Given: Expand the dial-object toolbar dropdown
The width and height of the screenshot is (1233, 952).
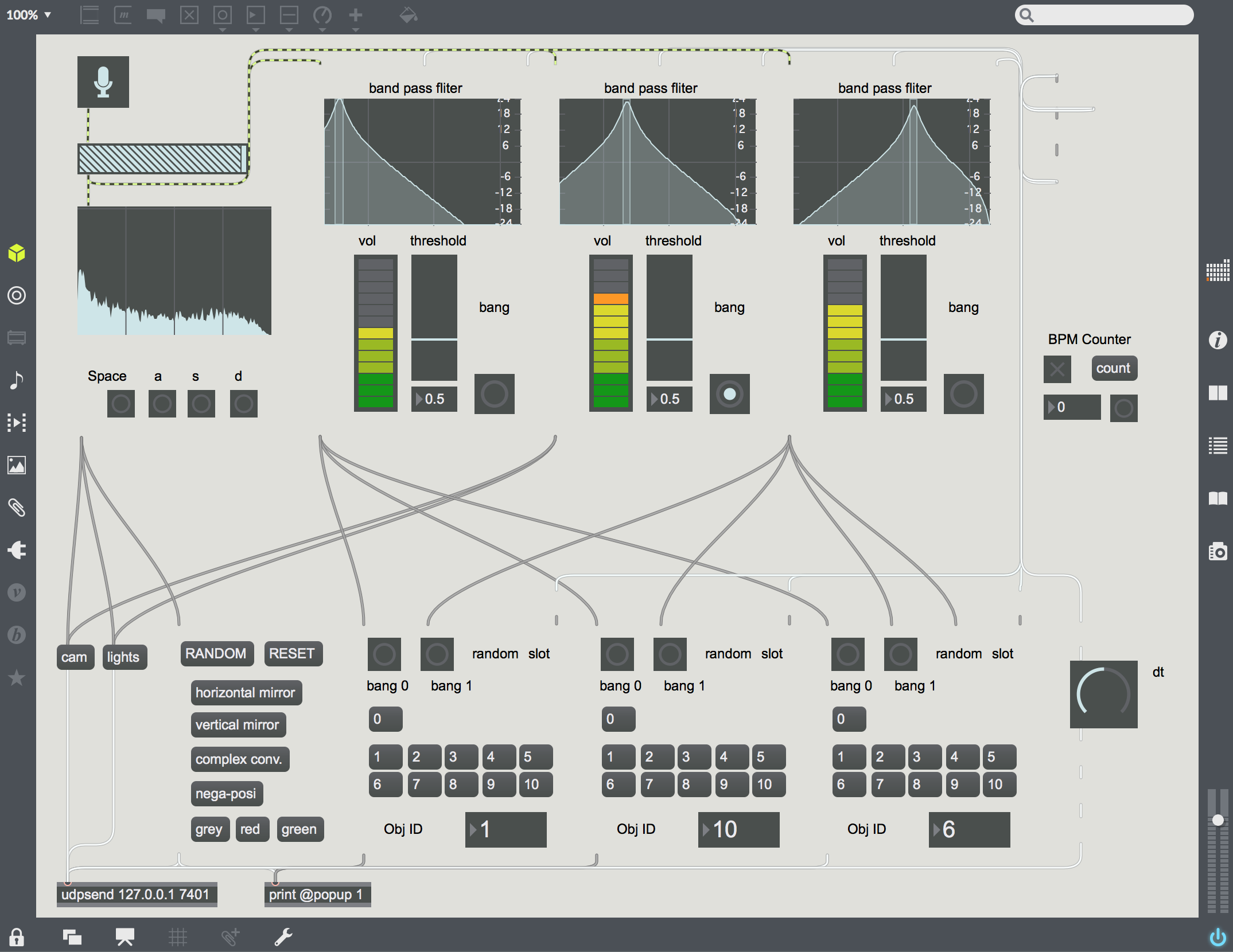Looking at the screenshot, I should coord(322,29).
